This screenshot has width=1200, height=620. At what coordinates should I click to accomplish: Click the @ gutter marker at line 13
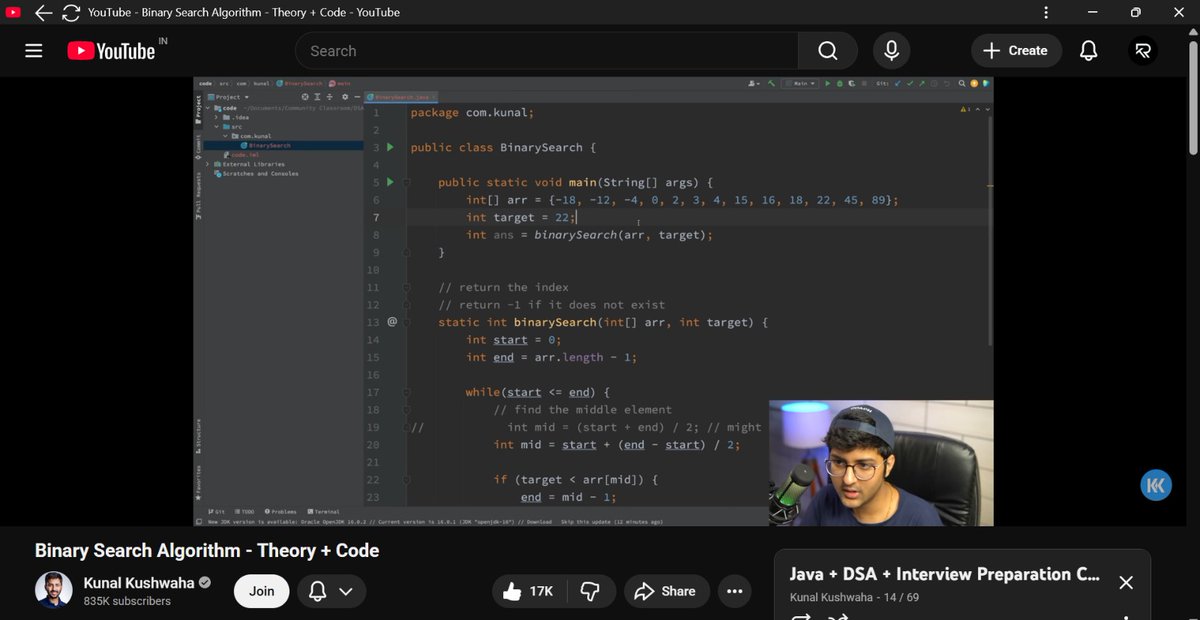(x=392, y=322)
